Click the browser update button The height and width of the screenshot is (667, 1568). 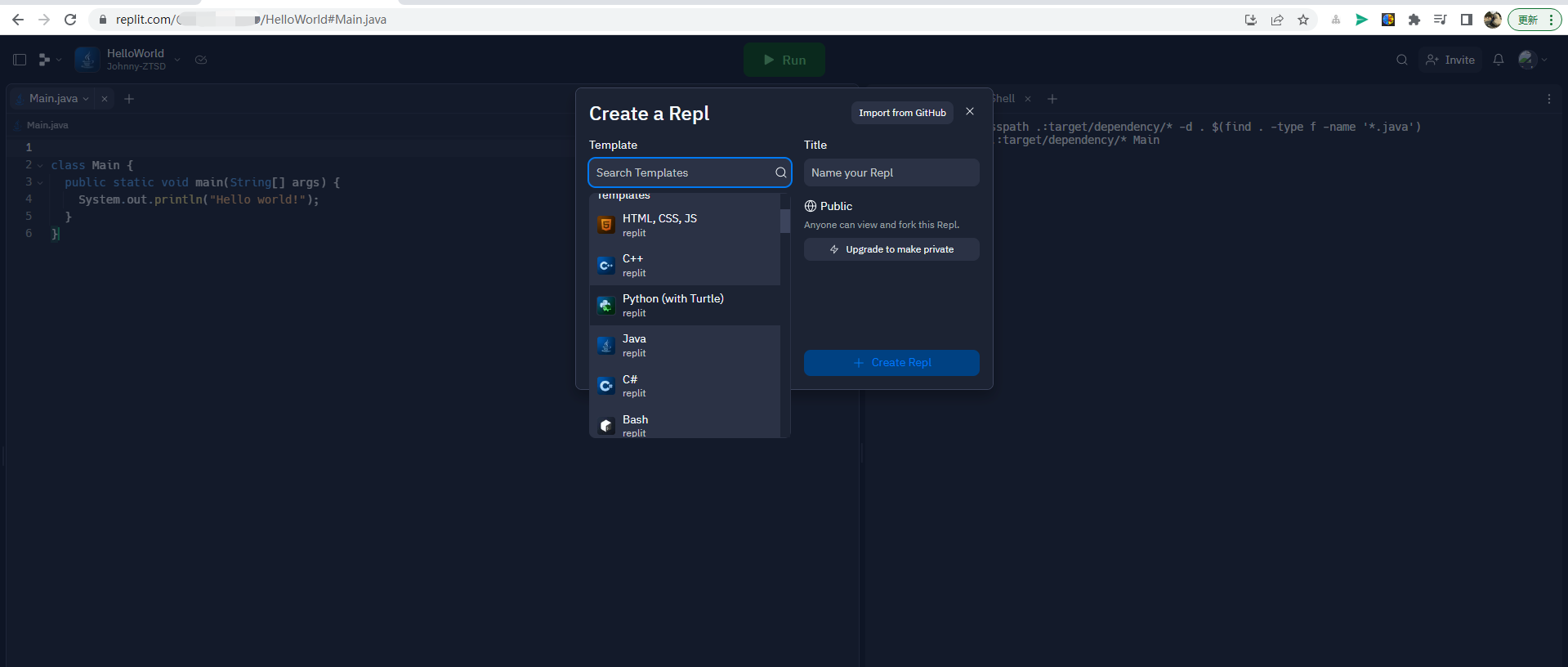point(1534,20)
